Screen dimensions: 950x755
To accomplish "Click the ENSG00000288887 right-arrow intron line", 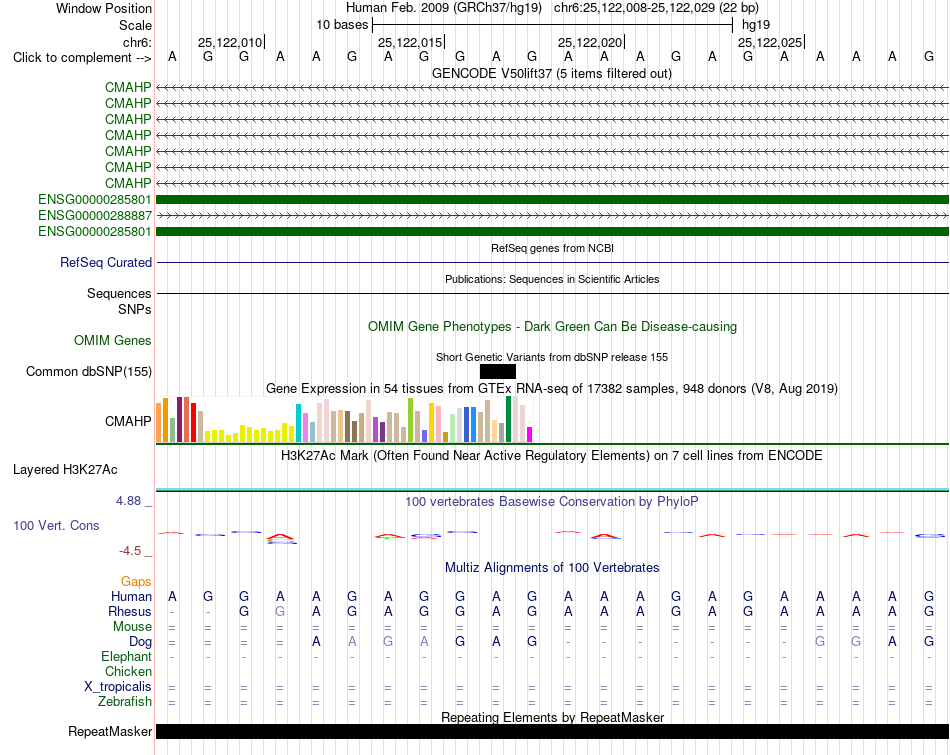I will (x=552, y=215).
